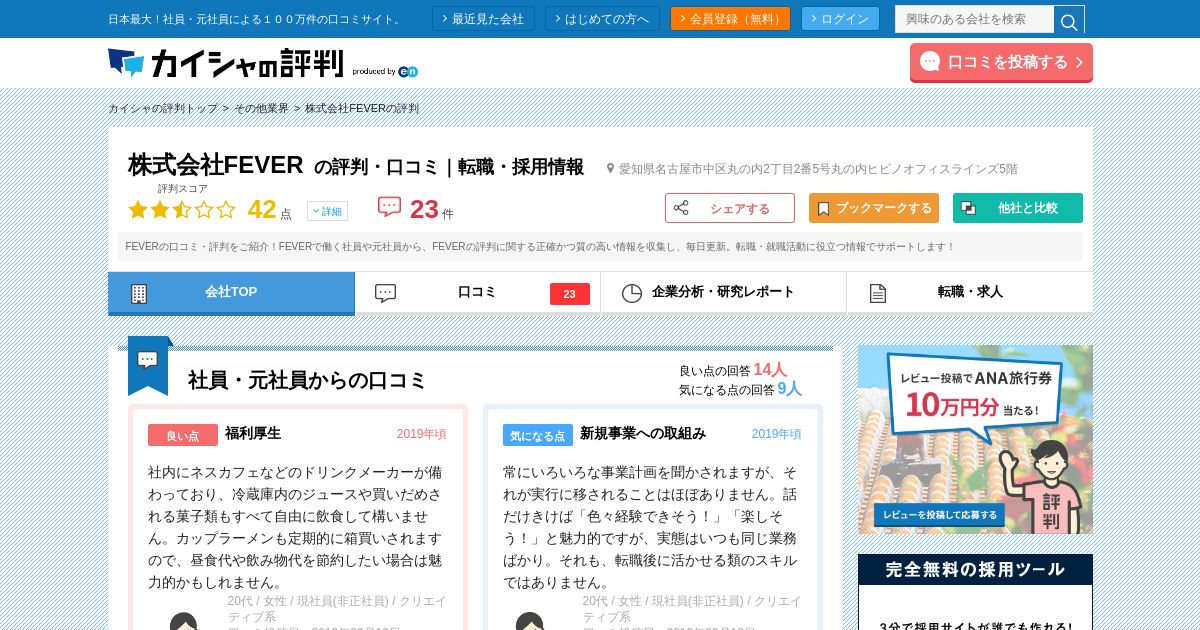Go to the カイシャの評判トップ breadcrumb

point(163,108)
